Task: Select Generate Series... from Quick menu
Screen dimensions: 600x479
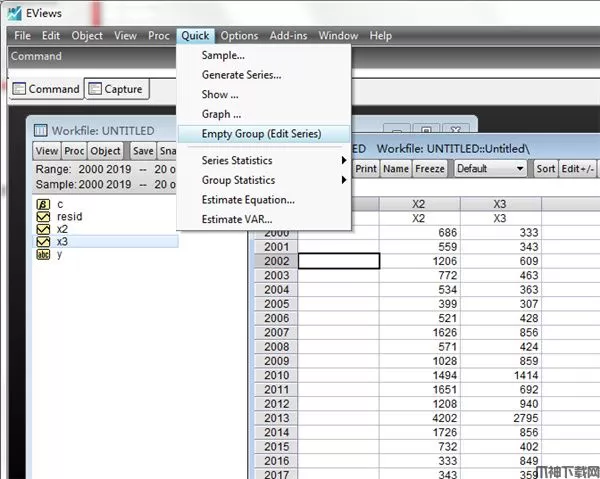Action: pyautogui.click(x=241, y=75)
